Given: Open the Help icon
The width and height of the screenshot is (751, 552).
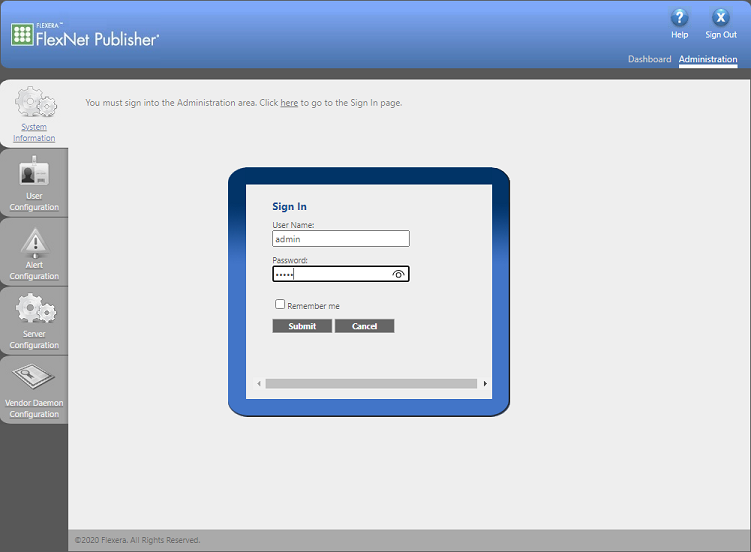Looking at the screenshot, I should click(679, 18).
